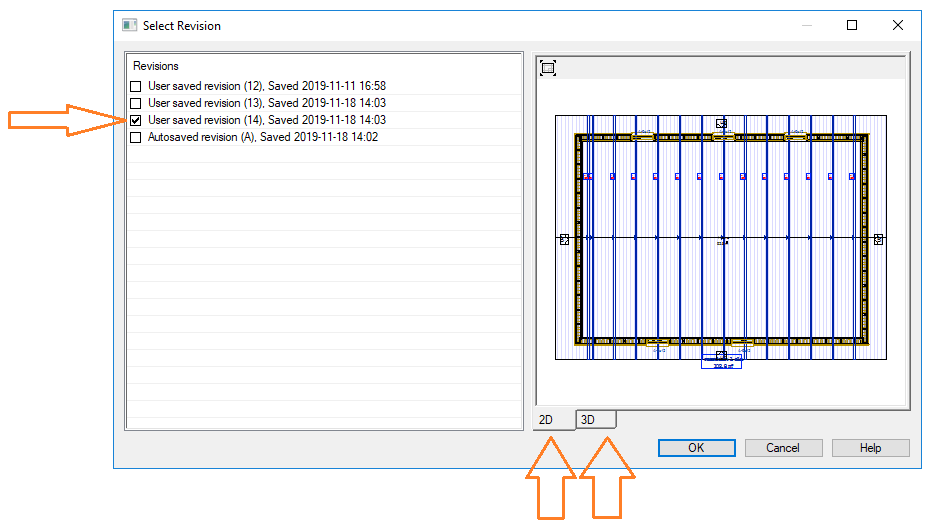Open Help for revision selection

click(x=870, y=448)
